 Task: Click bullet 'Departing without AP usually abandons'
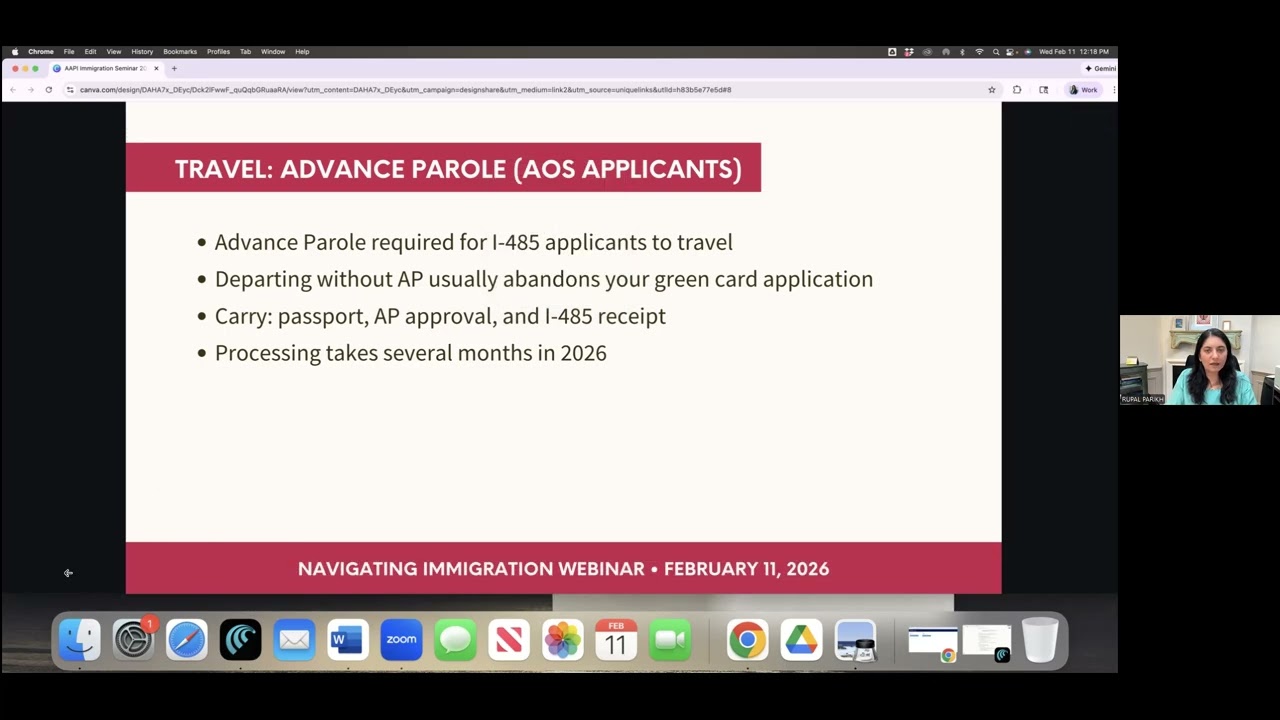tap(544, 279)
